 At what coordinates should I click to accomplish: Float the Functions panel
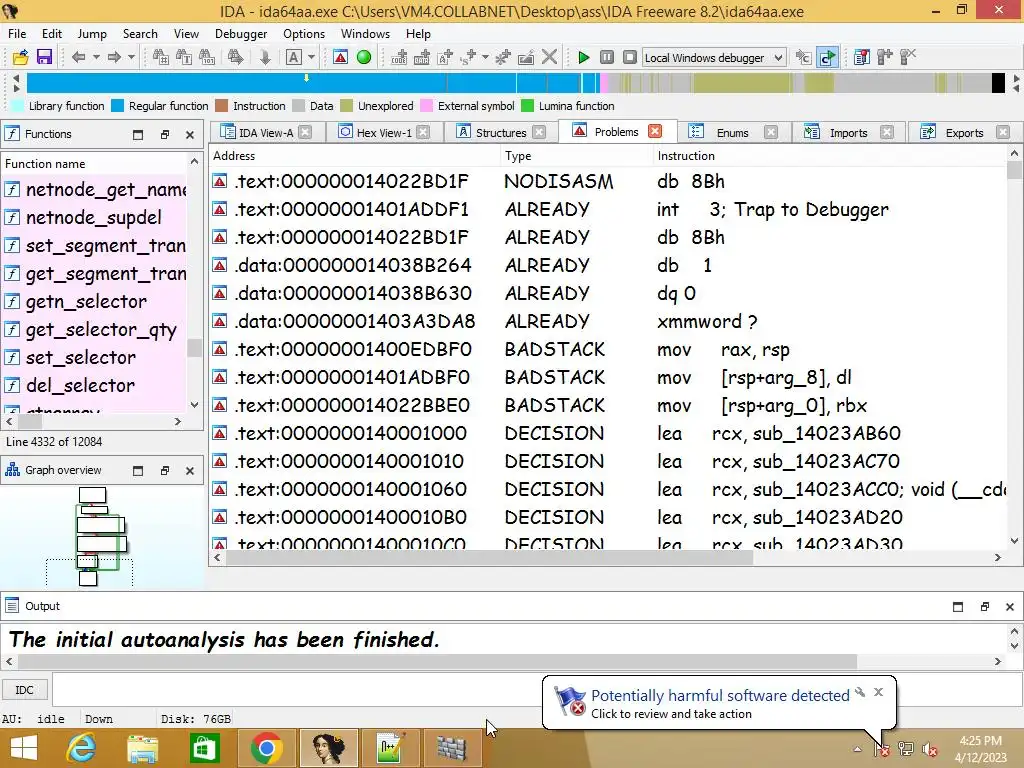tap(165, 135)
